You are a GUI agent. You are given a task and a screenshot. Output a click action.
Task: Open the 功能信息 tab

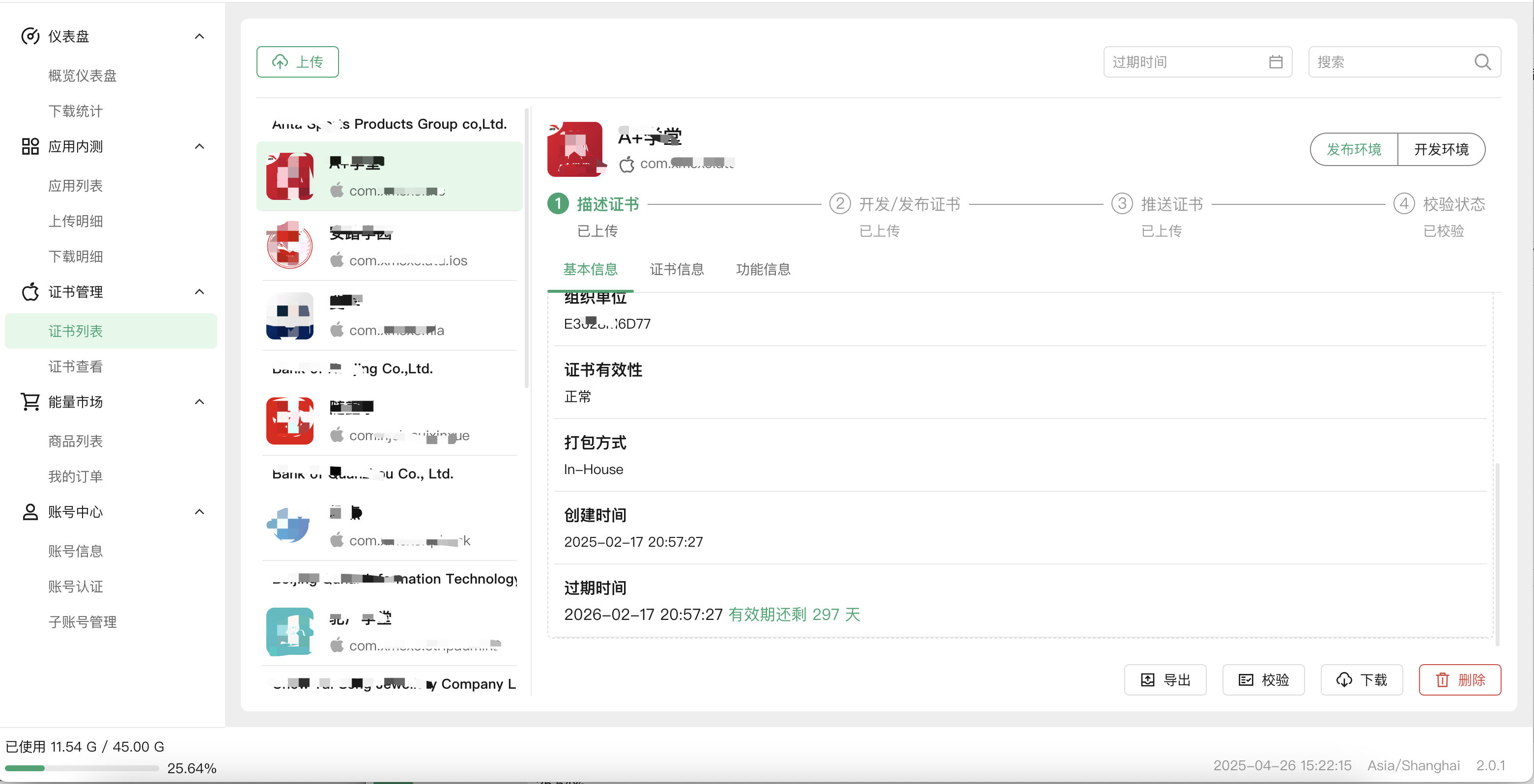[x=763, y=269]
